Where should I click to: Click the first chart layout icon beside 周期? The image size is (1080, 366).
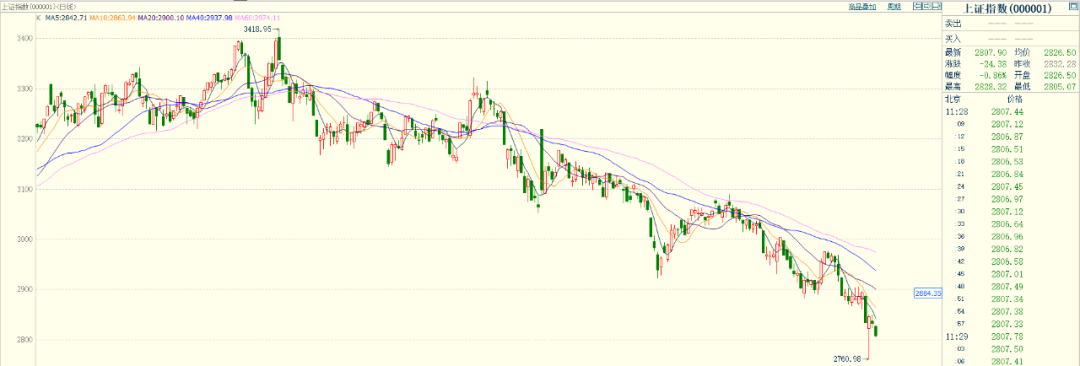917,6
